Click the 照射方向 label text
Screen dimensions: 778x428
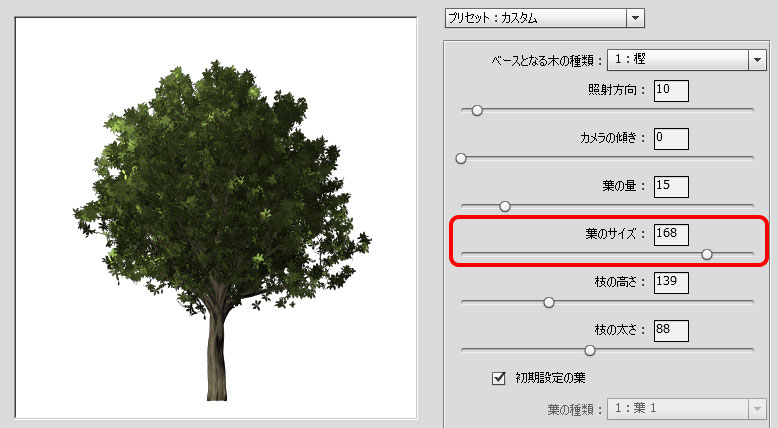click(618, 90)
